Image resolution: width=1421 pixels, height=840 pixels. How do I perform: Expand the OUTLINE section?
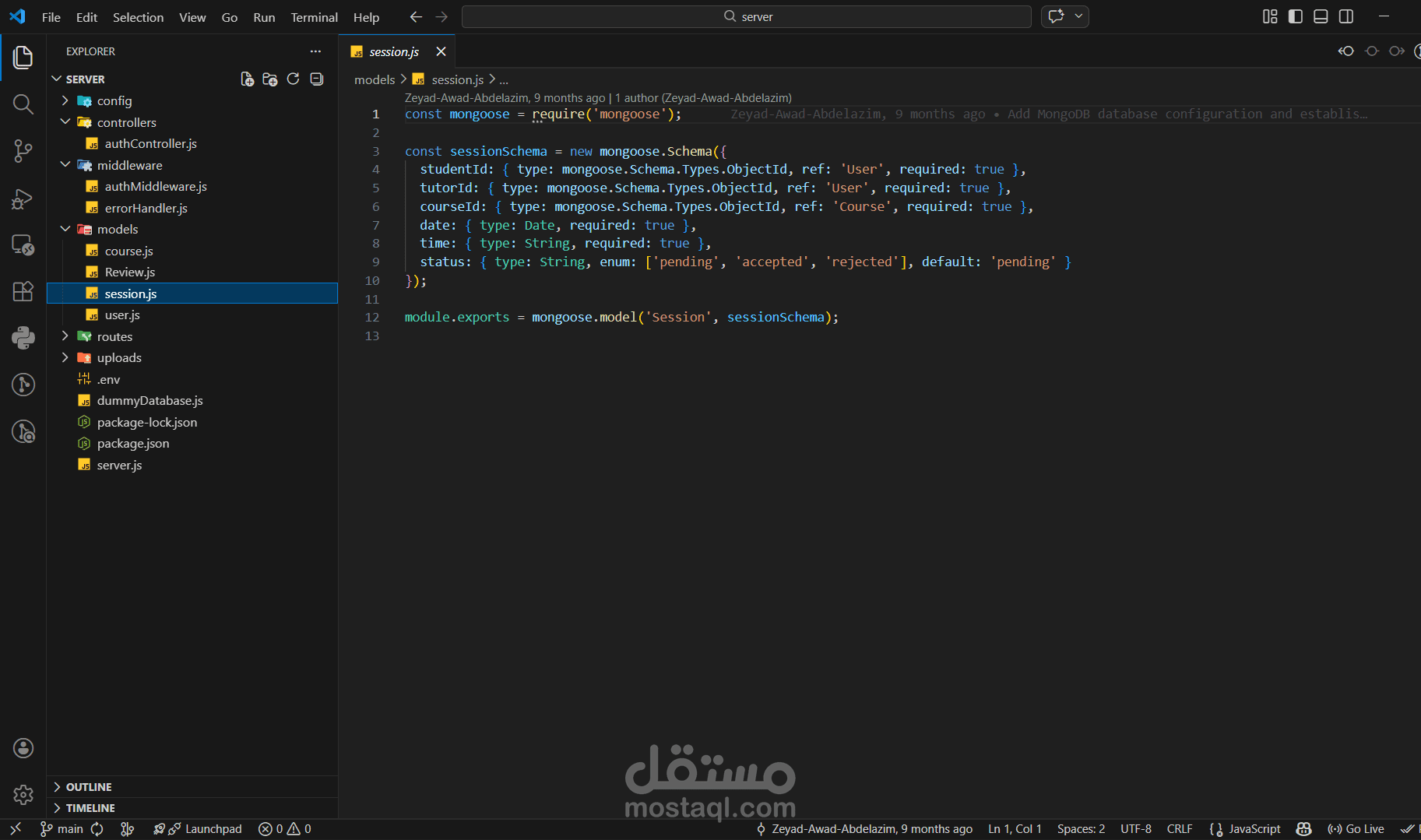[192, 787]
